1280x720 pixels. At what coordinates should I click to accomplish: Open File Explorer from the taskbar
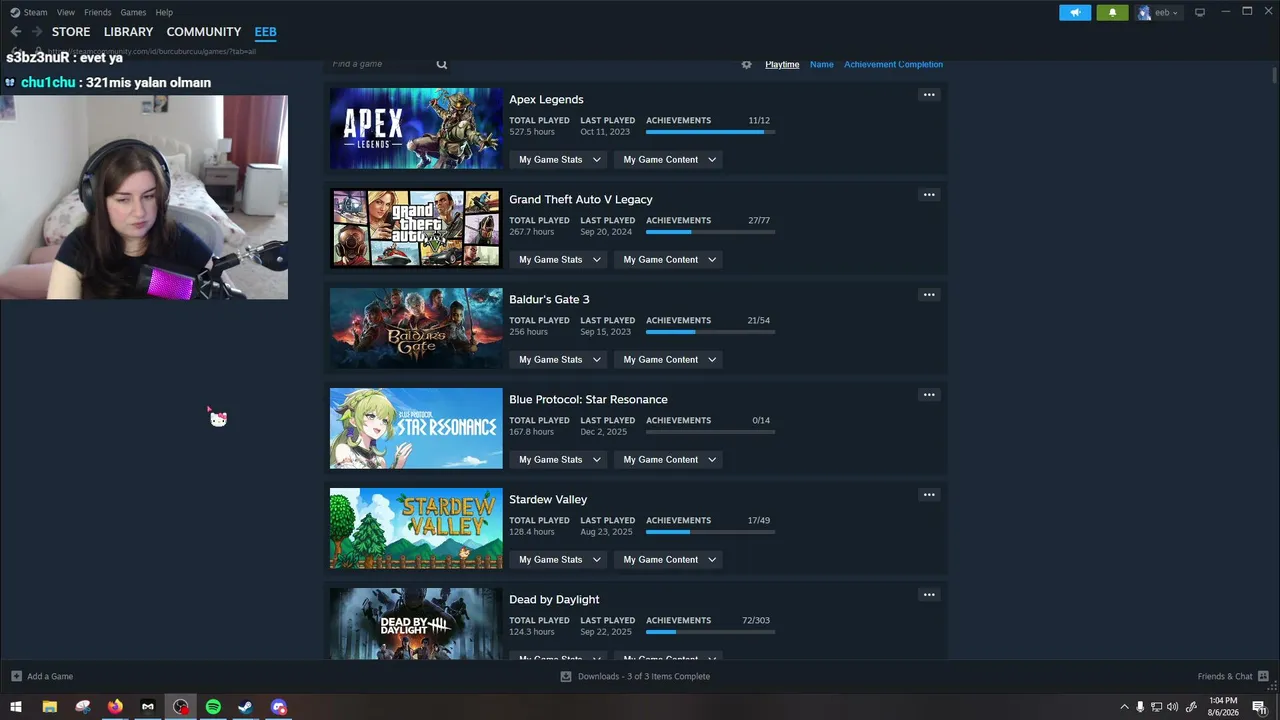[x=49, y=707]
